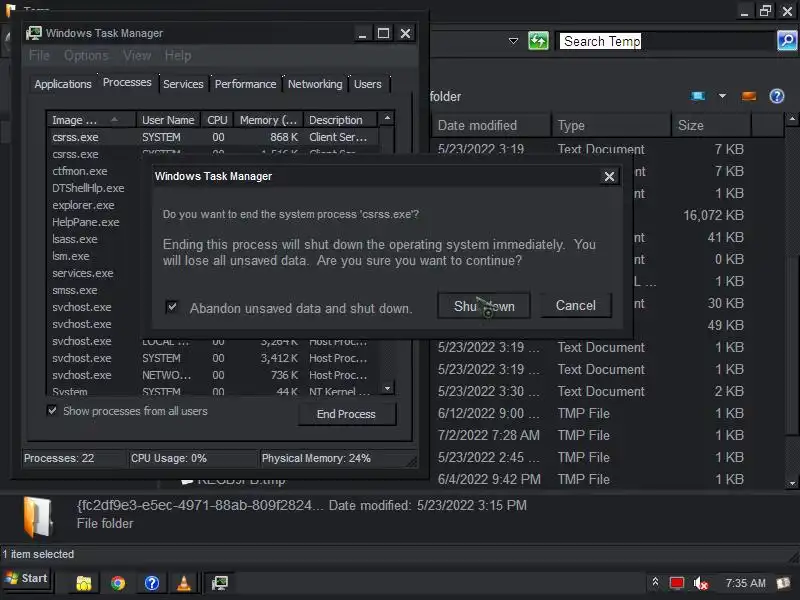Click the Explorer refresh address button

pos(538,40)
